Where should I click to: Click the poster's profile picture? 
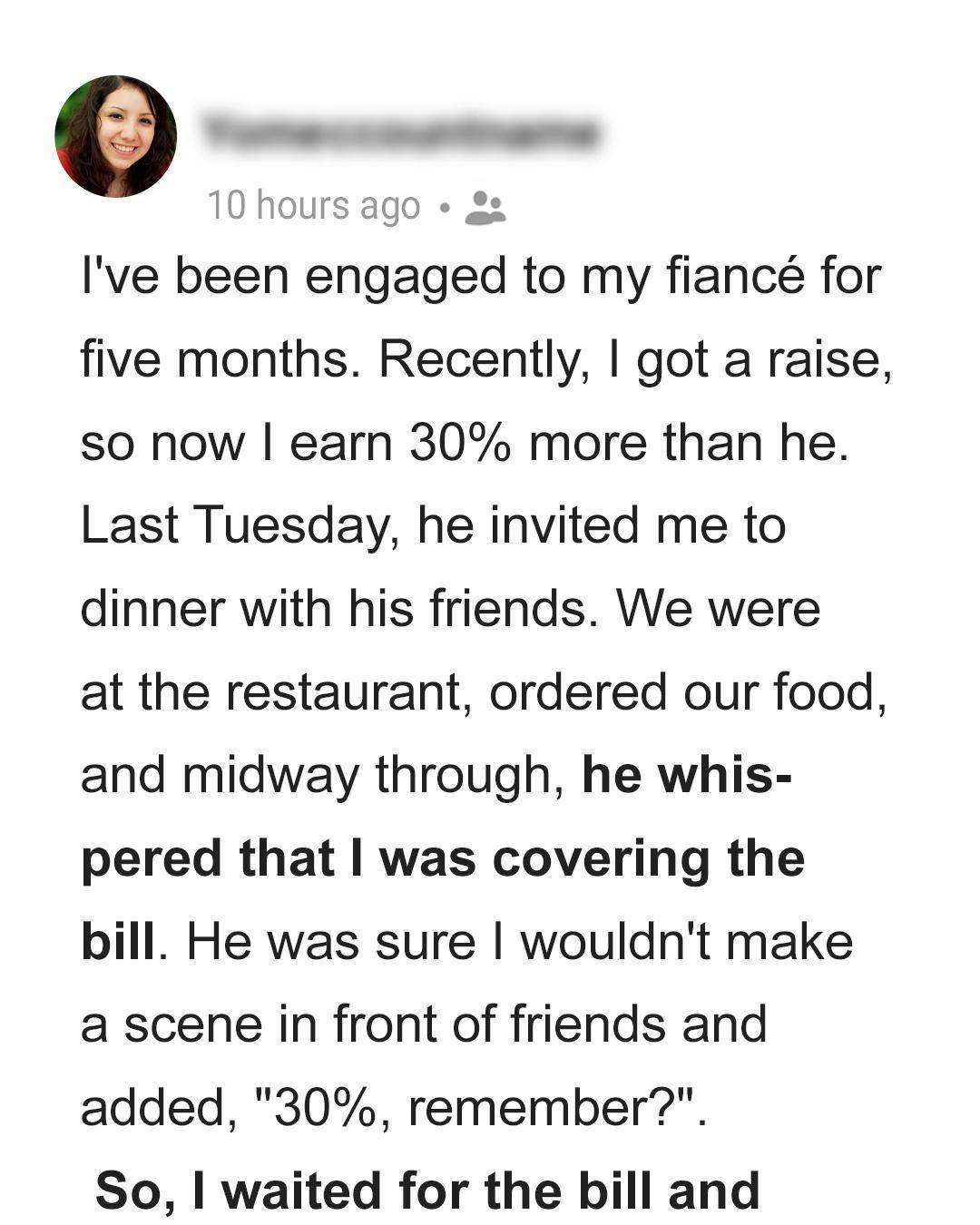pyautogui.click(x=115, y=136)
